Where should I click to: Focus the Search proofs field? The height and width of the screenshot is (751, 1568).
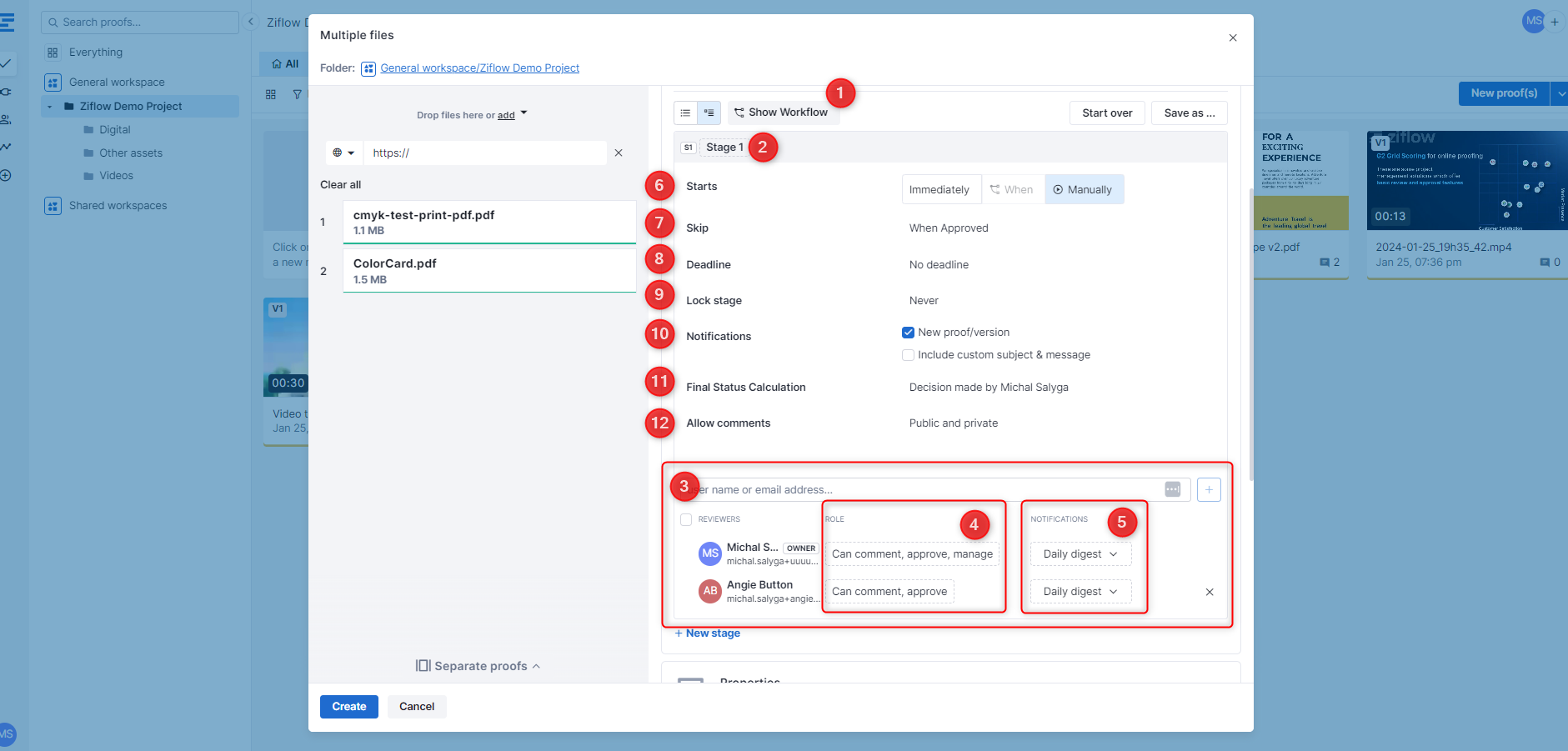pyautogui.click(x=140, y=23)
